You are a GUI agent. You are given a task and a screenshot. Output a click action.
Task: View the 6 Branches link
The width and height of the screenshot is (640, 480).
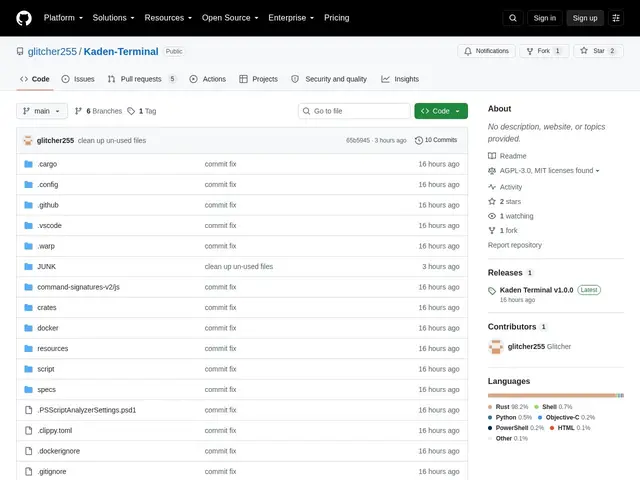click(x=98, y=111)
